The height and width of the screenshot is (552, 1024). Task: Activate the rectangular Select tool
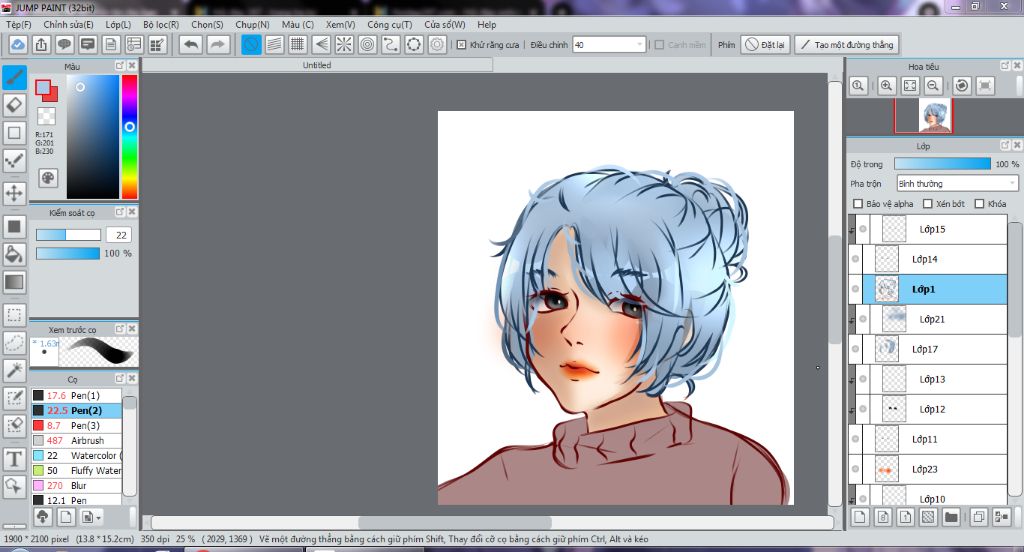coord(14,315)
